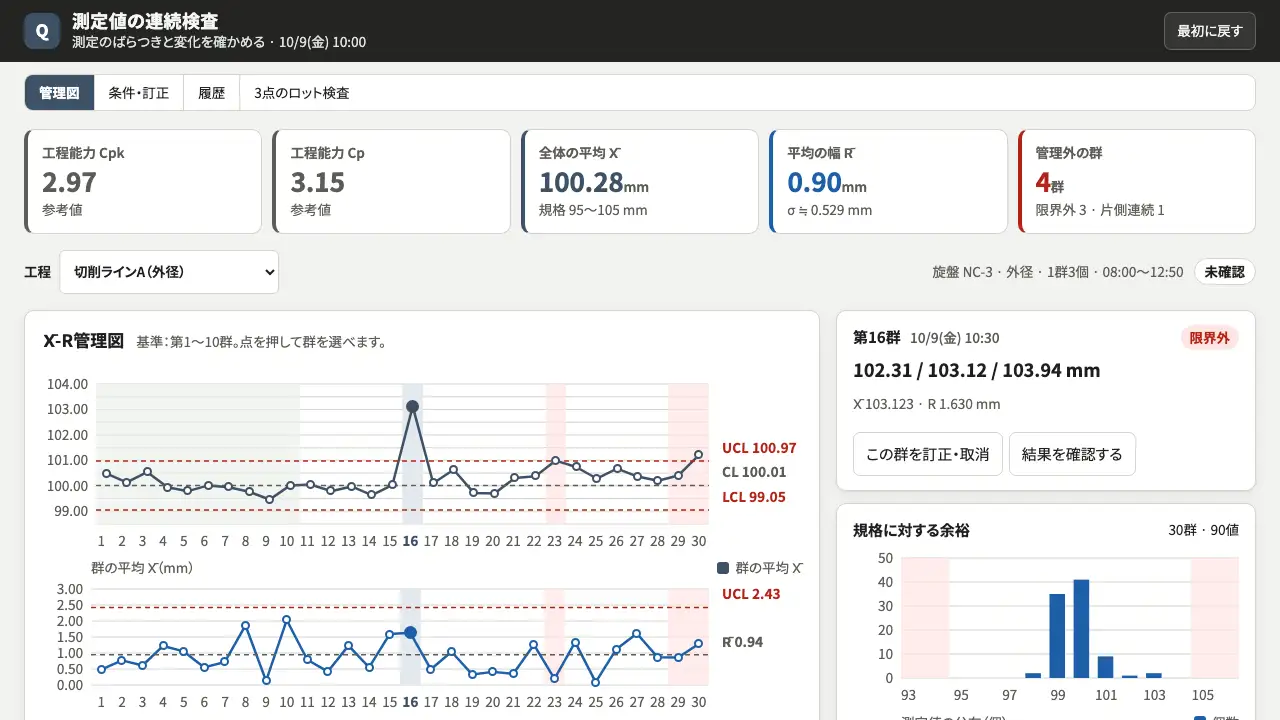This screenshot has height=720, width=1280.
Task: Click the UCL 100.97 label
Action: tap(759, 448)
